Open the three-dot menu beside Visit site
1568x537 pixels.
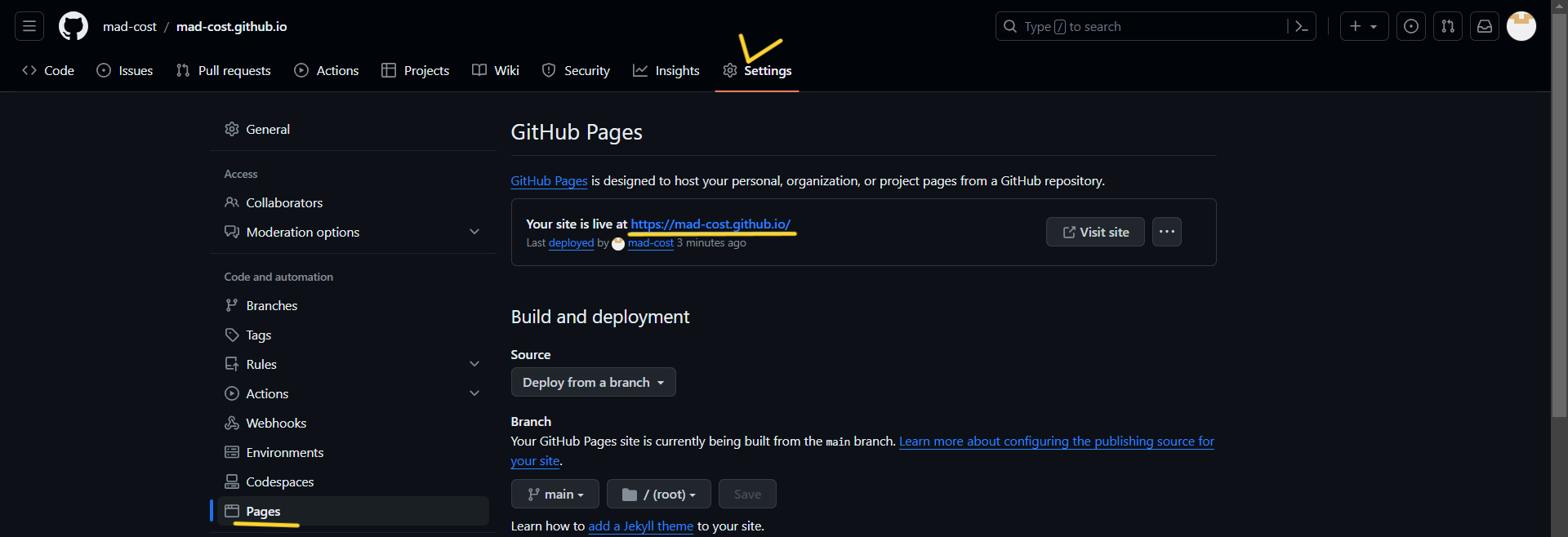(1166, 232)
